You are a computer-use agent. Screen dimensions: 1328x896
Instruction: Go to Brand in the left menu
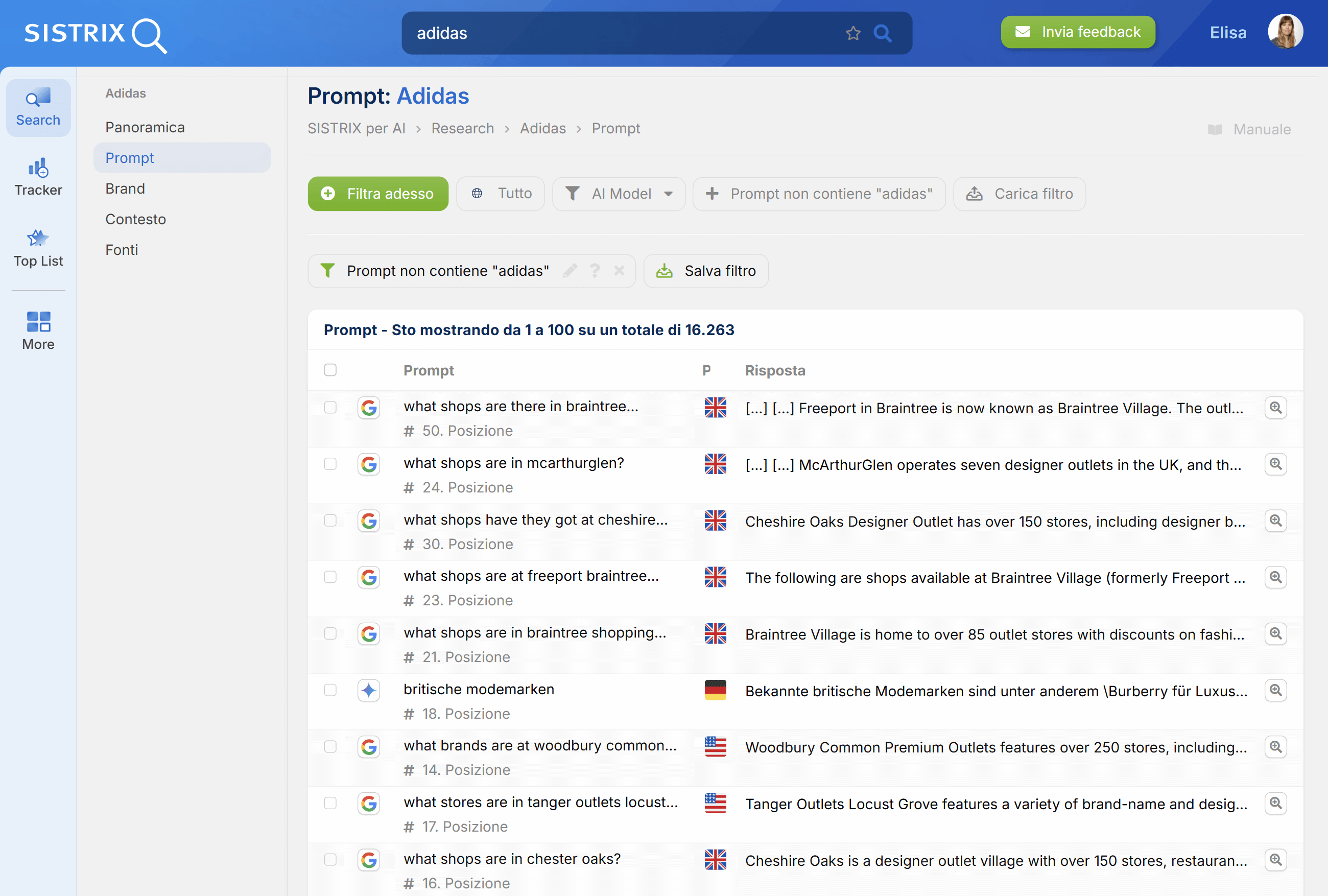125,188
